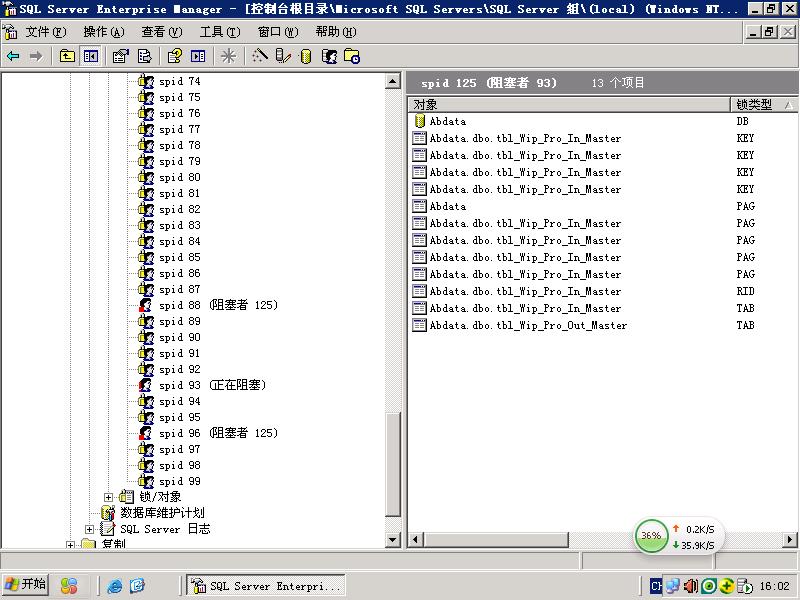
Task: Click the 锁/对象 node icon
Action: [x=126, y=497]
